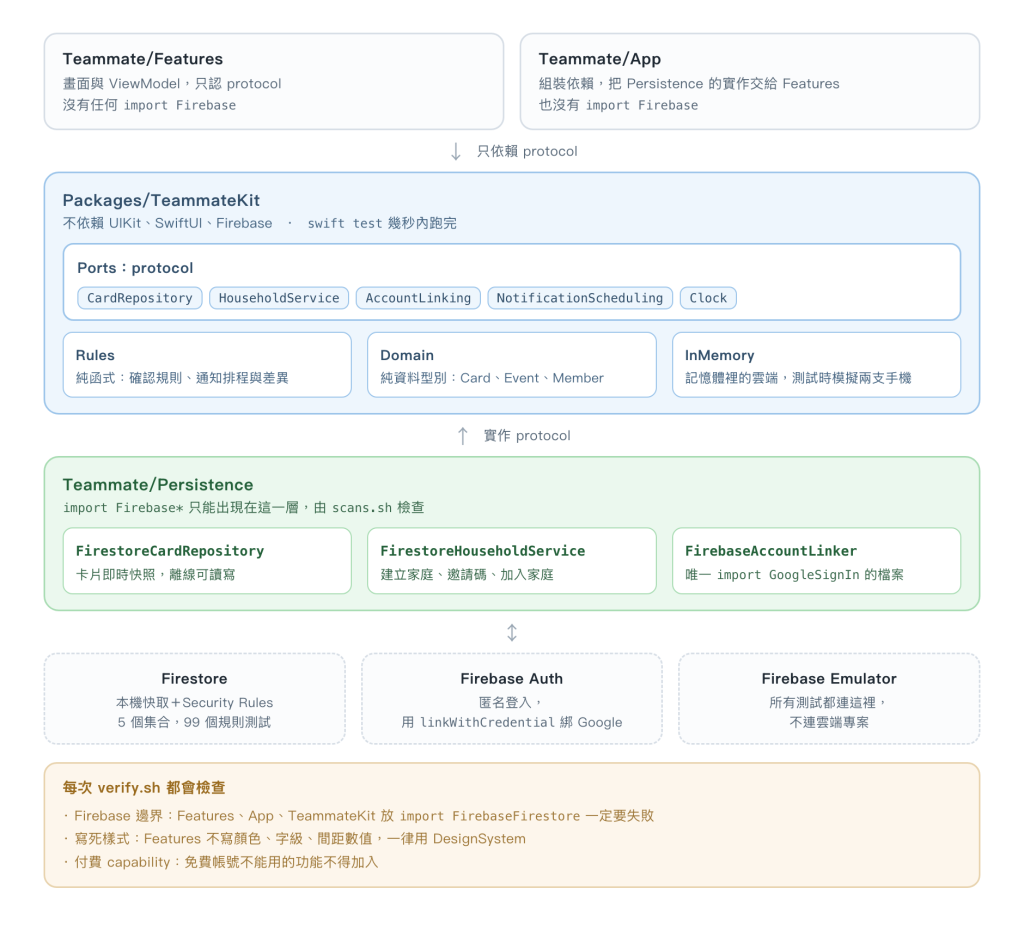Click the "Teammate/Persistence" heading

tap(158, 484)
